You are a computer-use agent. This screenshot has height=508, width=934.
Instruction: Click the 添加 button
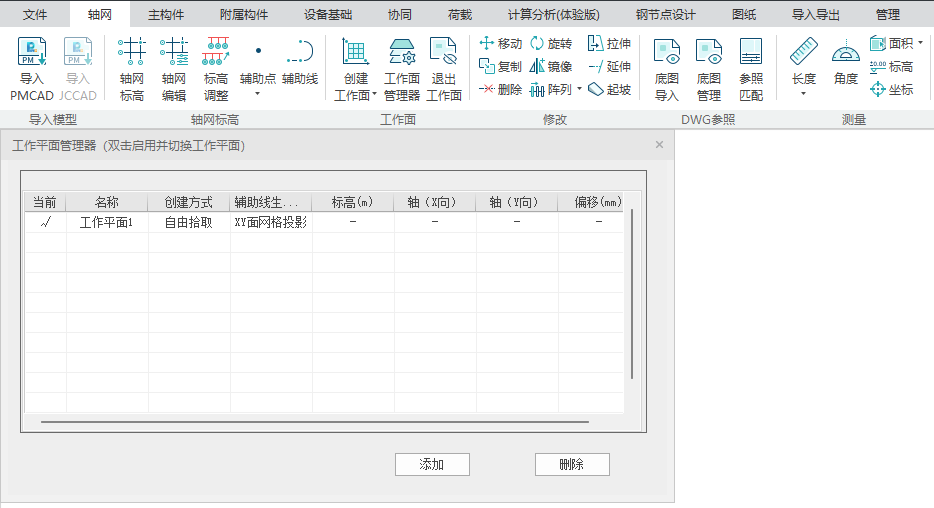432,464
